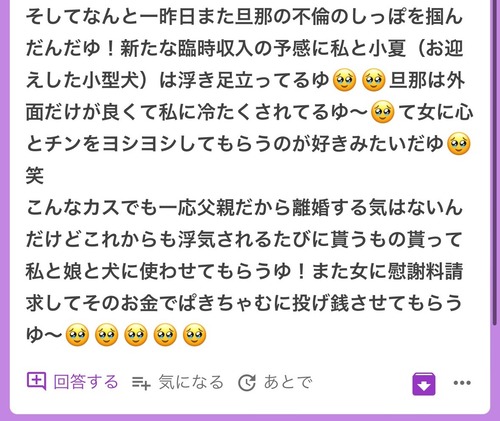Screen dimensions: 500x421
Task: Click the 気になる list-plus icon
Action: coord(141,382)
